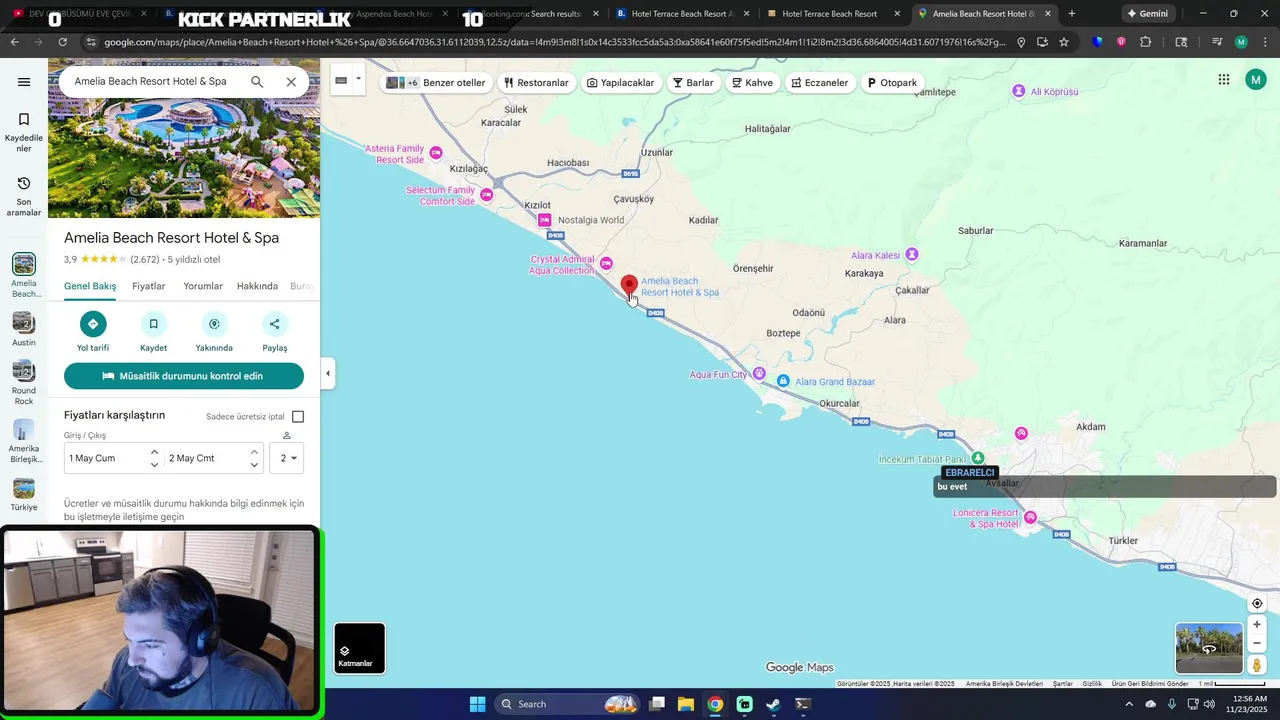Click the Yol tarifi directions icon

click(x=93, y=323)
